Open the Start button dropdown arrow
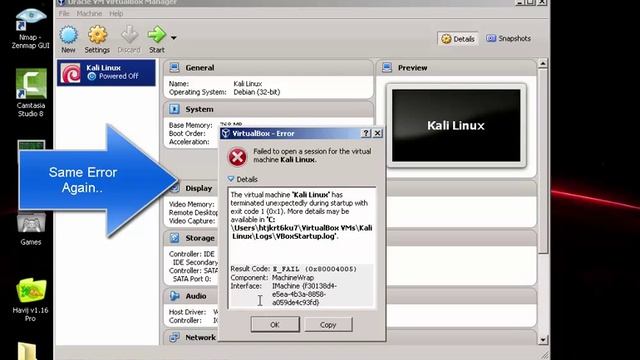This screenshot has height=360, width=640. (173, 38)
